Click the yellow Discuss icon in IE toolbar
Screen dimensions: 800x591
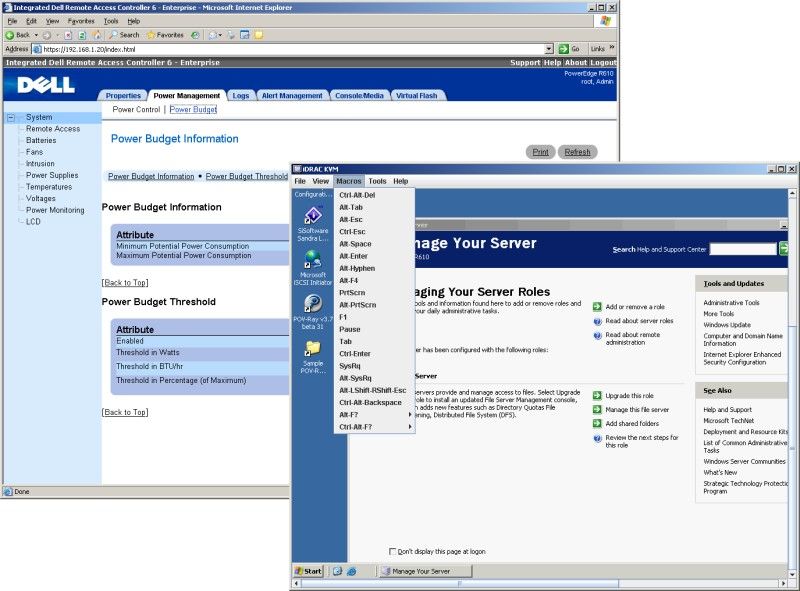259,35
